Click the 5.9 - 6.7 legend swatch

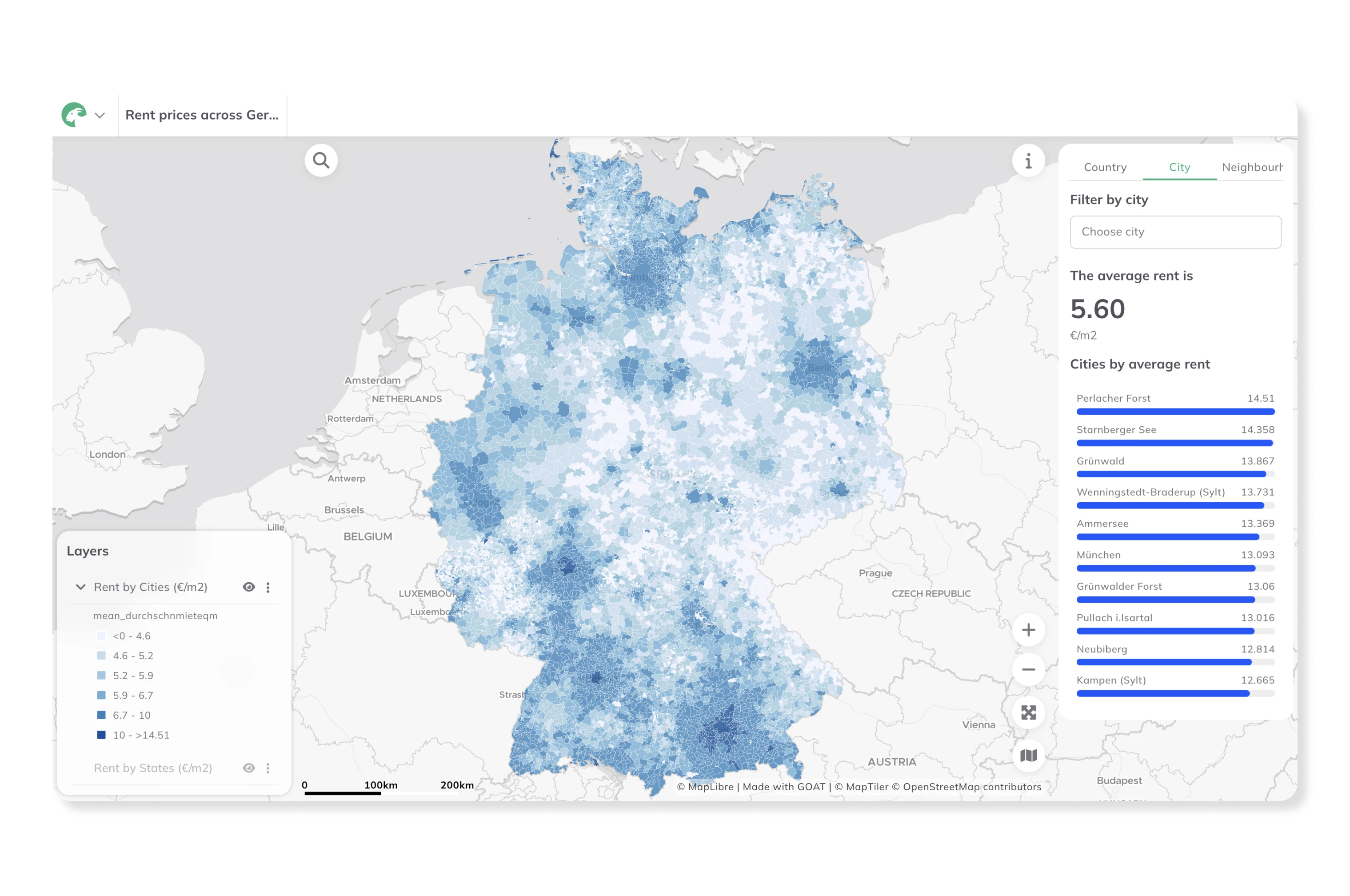click(x=102, y=696)
